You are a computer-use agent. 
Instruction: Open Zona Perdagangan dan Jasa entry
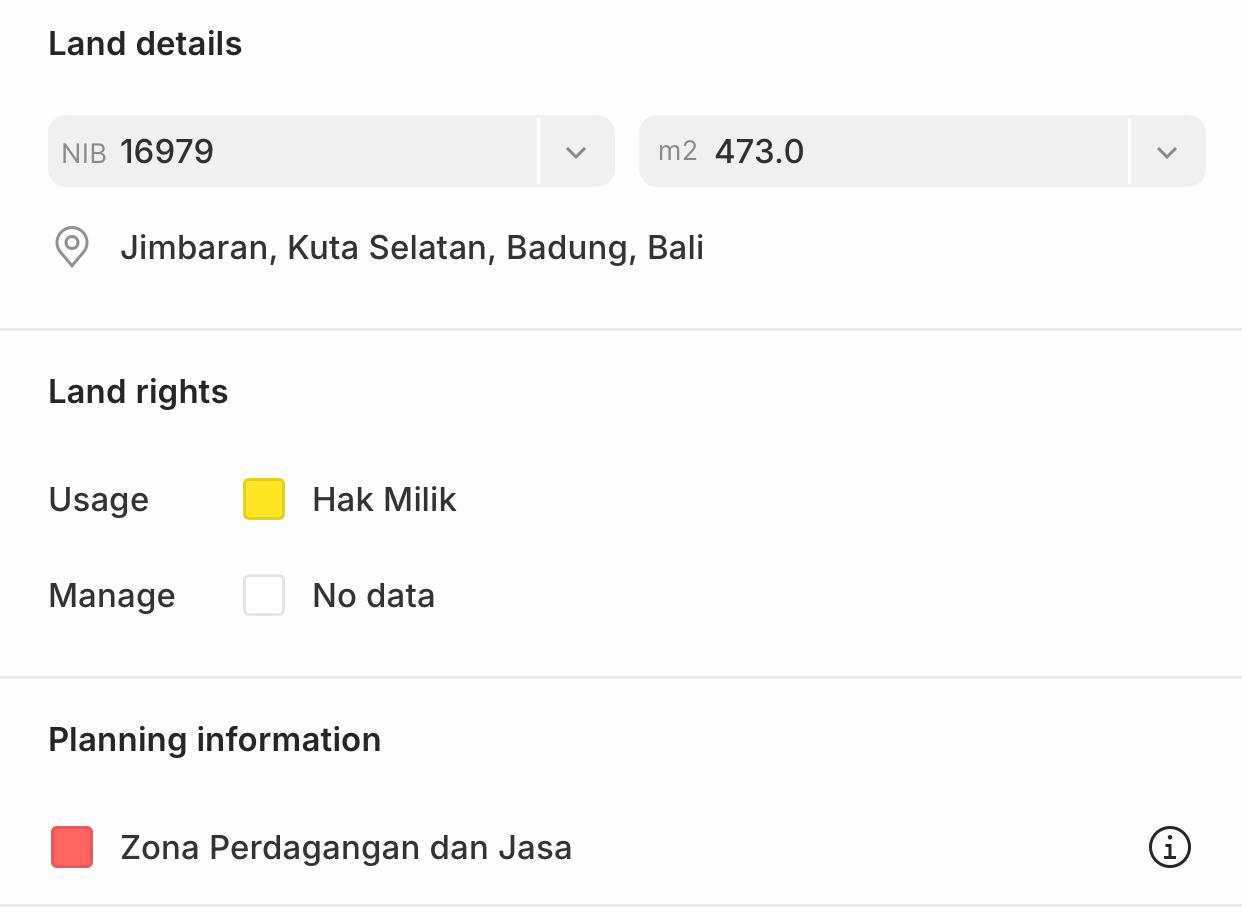tap(346, 847)
